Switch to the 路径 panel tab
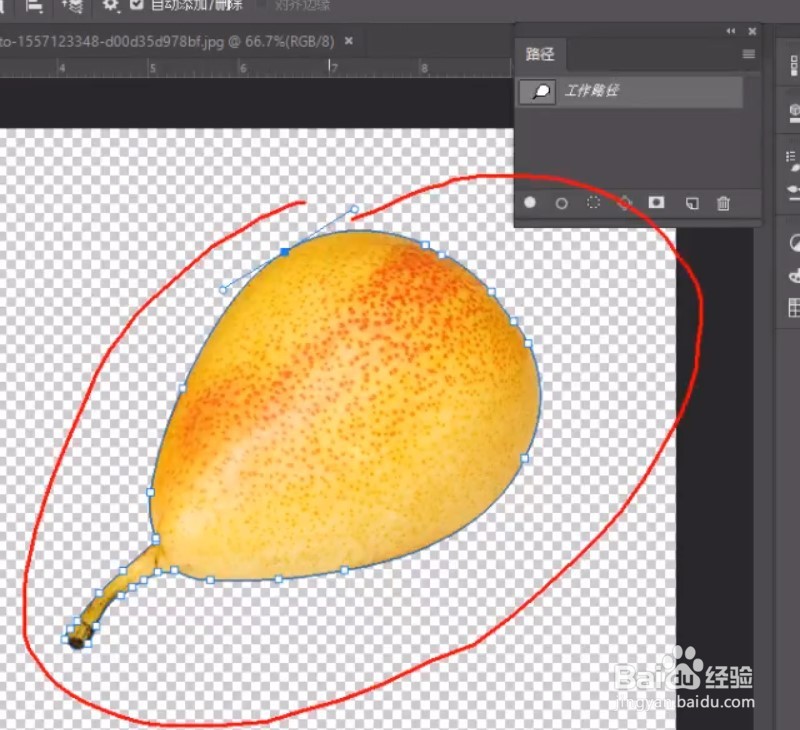The image size is (800, 730). click(540, 55)
